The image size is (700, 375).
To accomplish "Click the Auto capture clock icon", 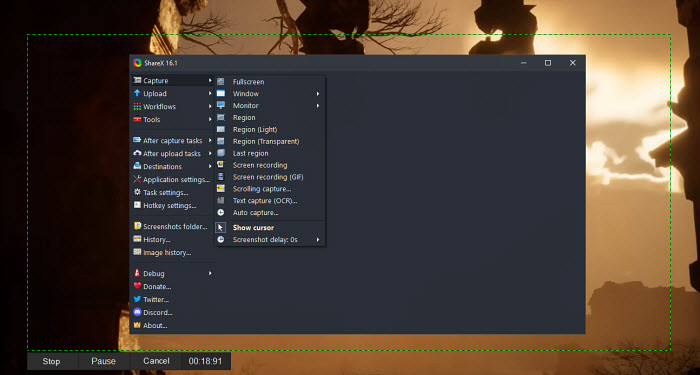I will tap(221, 212).
